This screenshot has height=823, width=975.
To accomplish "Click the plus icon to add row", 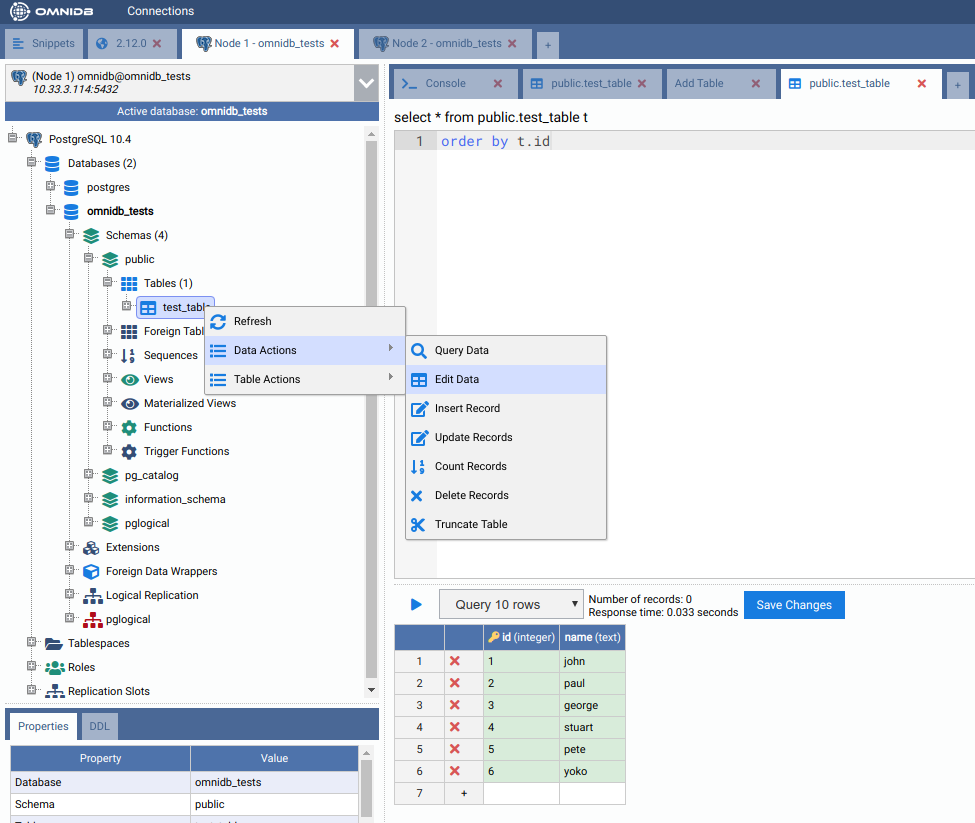I will [x=463, y=793].
